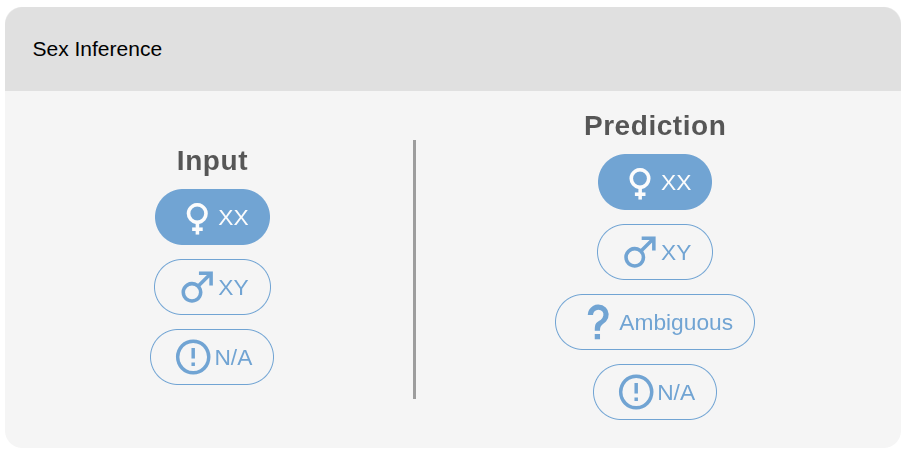Click the female symbol icon under Prediction
The height and width of the screenshot is (453, 905).
[640, 184]
